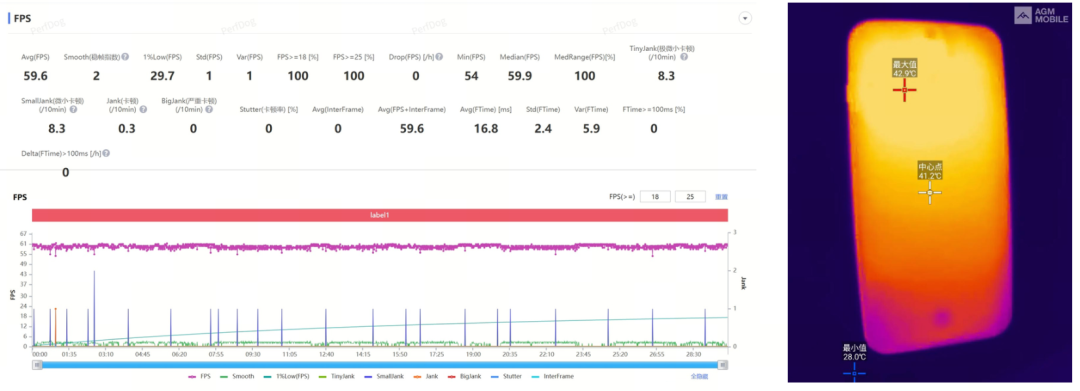This screenshot has width=1080, height=391.
Task: Click help icon after Delta(FTime)>100ms [/h]
Action: pos(106,154)
